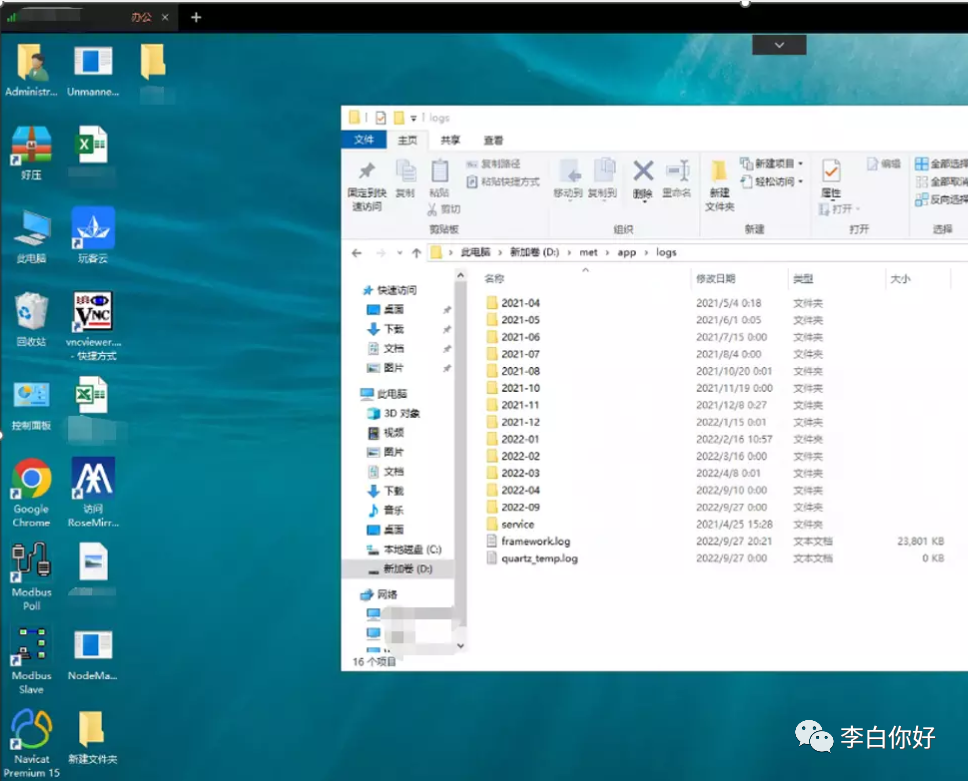
Task: Launch 玩客云 desktop icon
Action: [x=93, y=235]
